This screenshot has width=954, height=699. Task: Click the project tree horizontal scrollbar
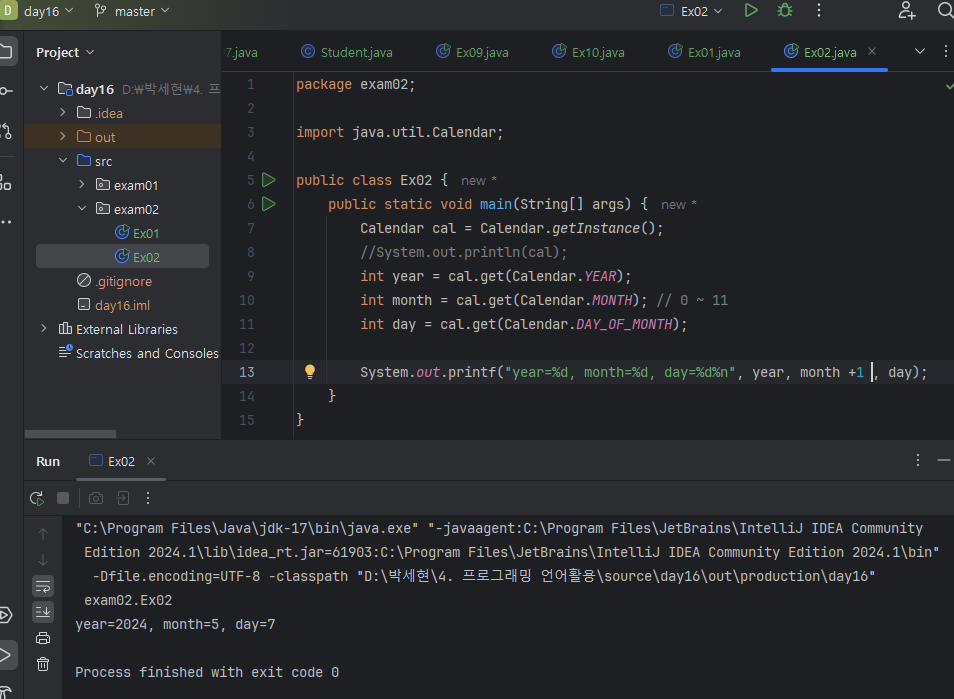click(70, 434)
